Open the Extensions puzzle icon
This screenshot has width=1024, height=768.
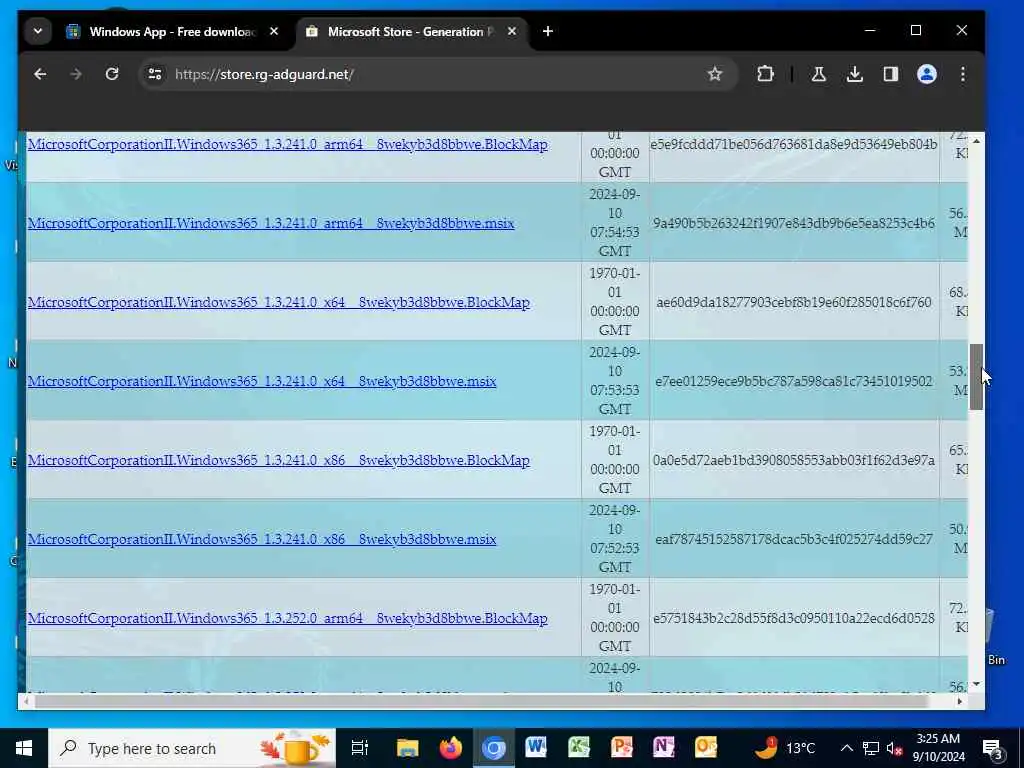coord(765,74)
